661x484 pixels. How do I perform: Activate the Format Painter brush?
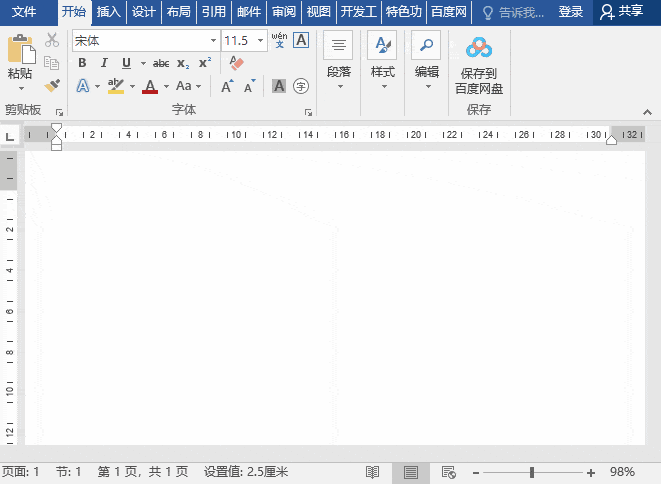pyautogui.click(x=52, y=86)
